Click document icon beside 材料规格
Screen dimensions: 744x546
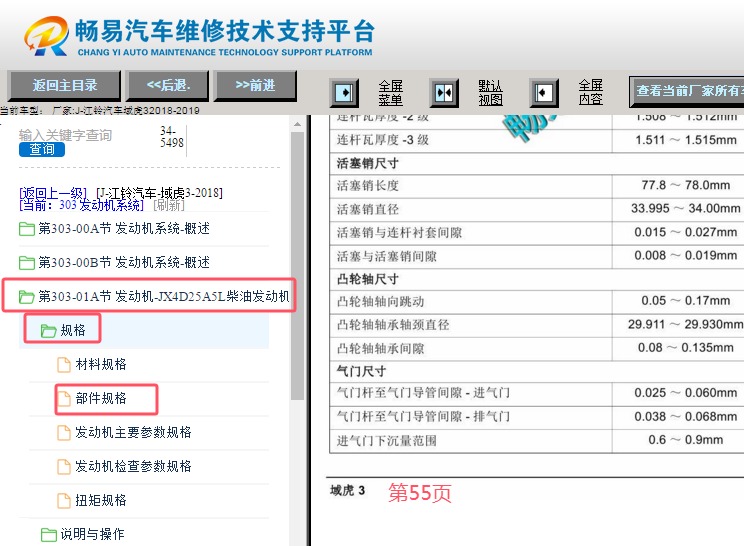pyautogui.click(x=65, y=365)
